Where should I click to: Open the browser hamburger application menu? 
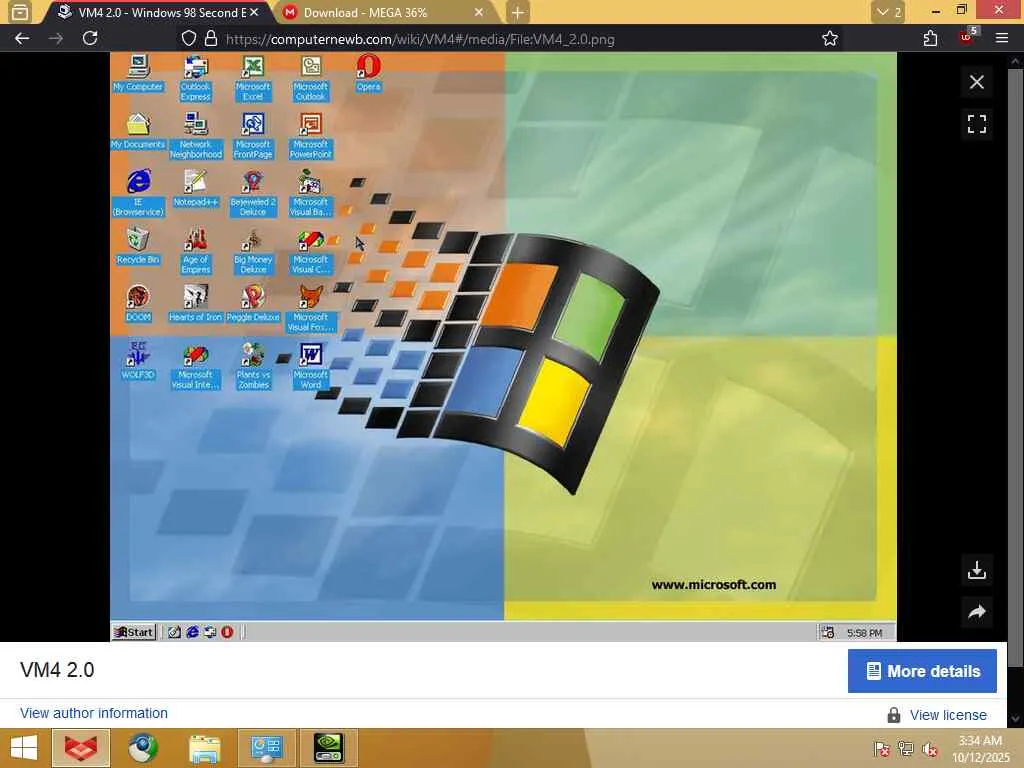tap(1002, 39)
